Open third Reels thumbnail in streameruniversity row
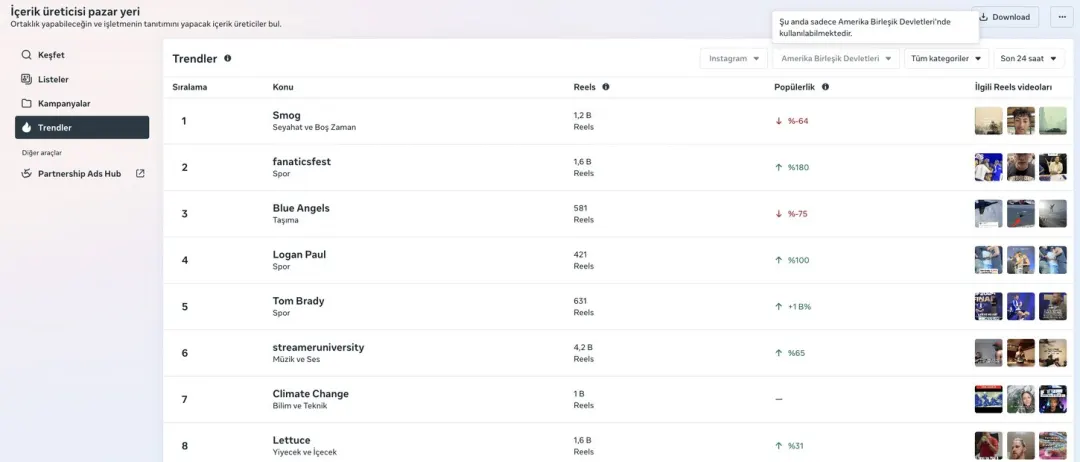 coord(1052,353)
